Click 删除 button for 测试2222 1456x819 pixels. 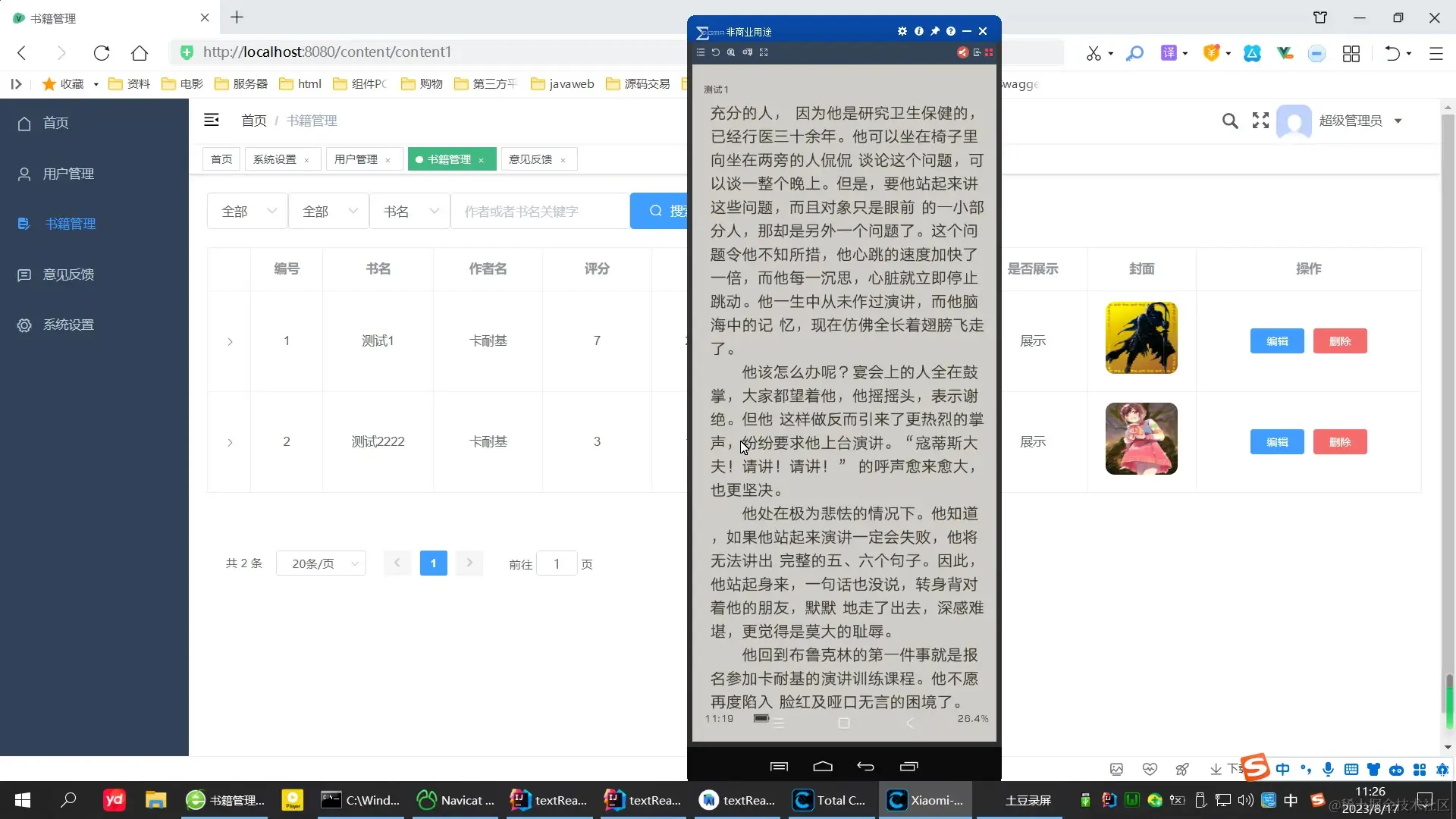(x=1340, y=442)
